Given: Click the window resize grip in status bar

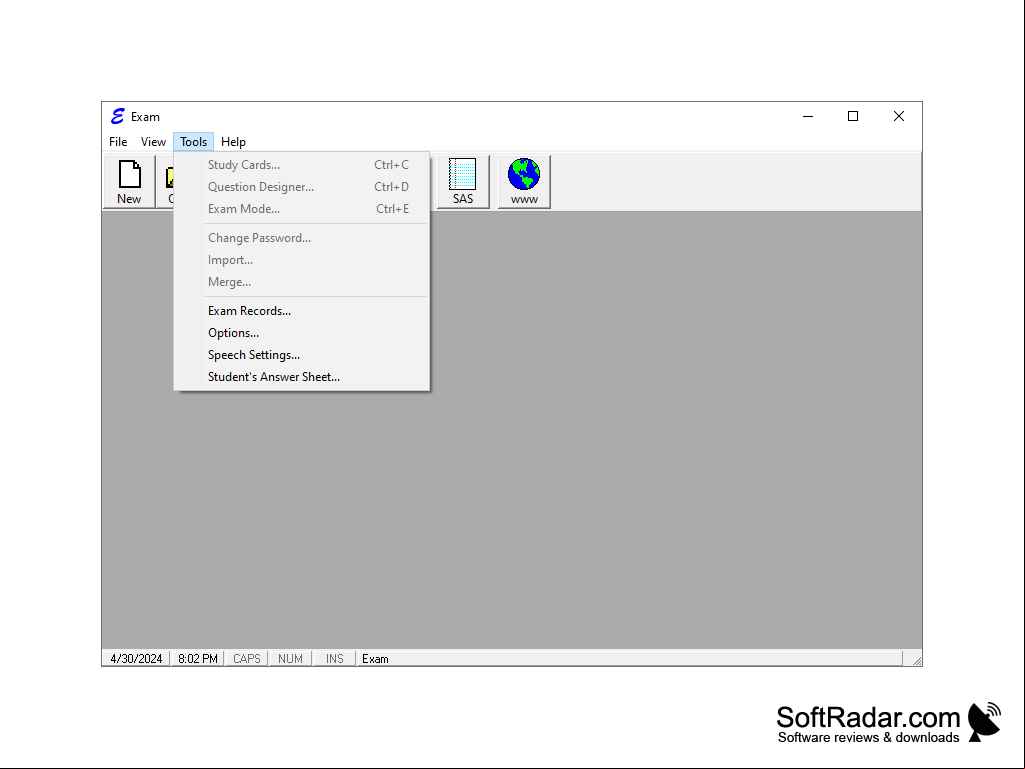Looking at the screenshot, I should [916, 660].
